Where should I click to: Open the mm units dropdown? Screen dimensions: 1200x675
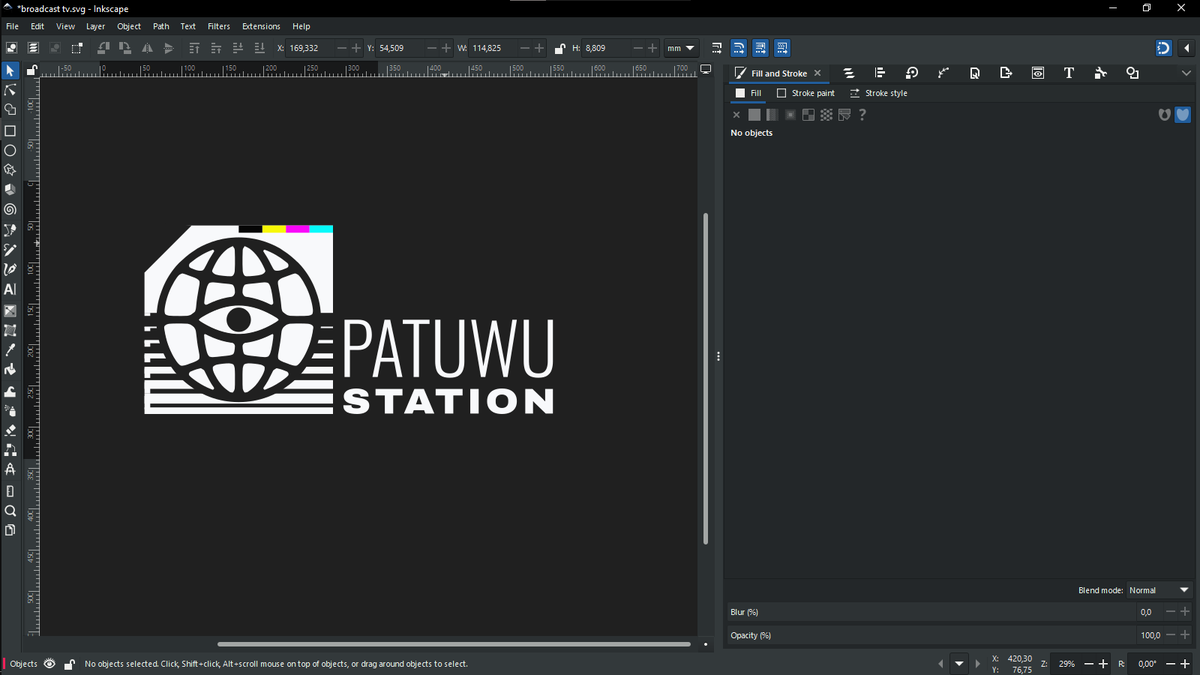point(681,48)
